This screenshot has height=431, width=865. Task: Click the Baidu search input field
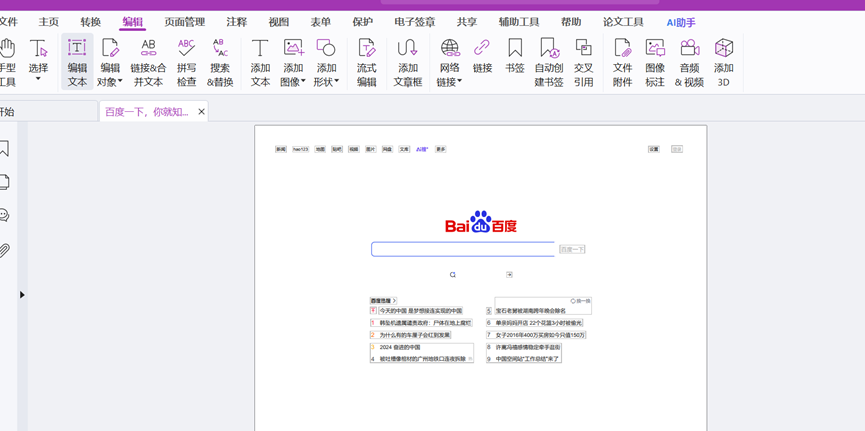point(463,249)
